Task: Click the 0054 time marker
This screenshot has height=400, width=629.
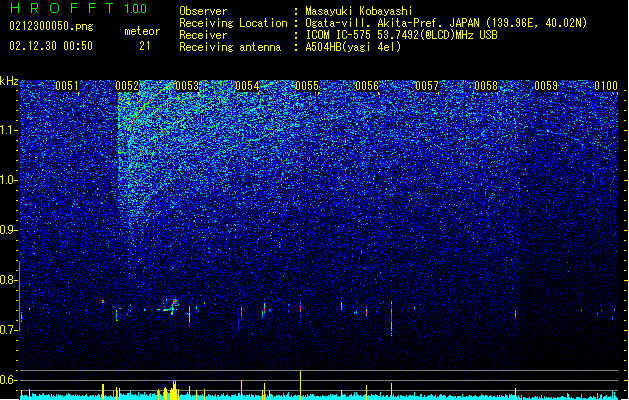Action: click(x=247, y=86)
